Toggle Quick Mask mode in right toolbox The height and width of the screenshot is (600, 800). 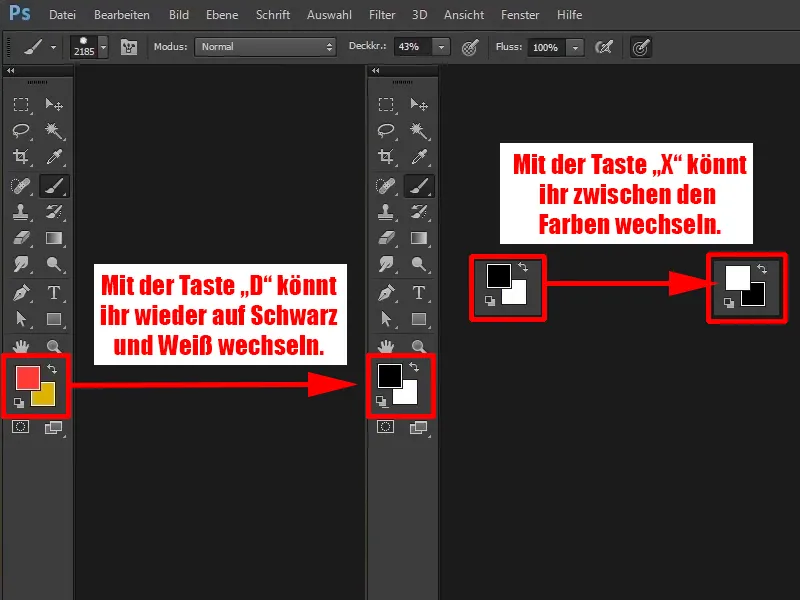(386, 427)
